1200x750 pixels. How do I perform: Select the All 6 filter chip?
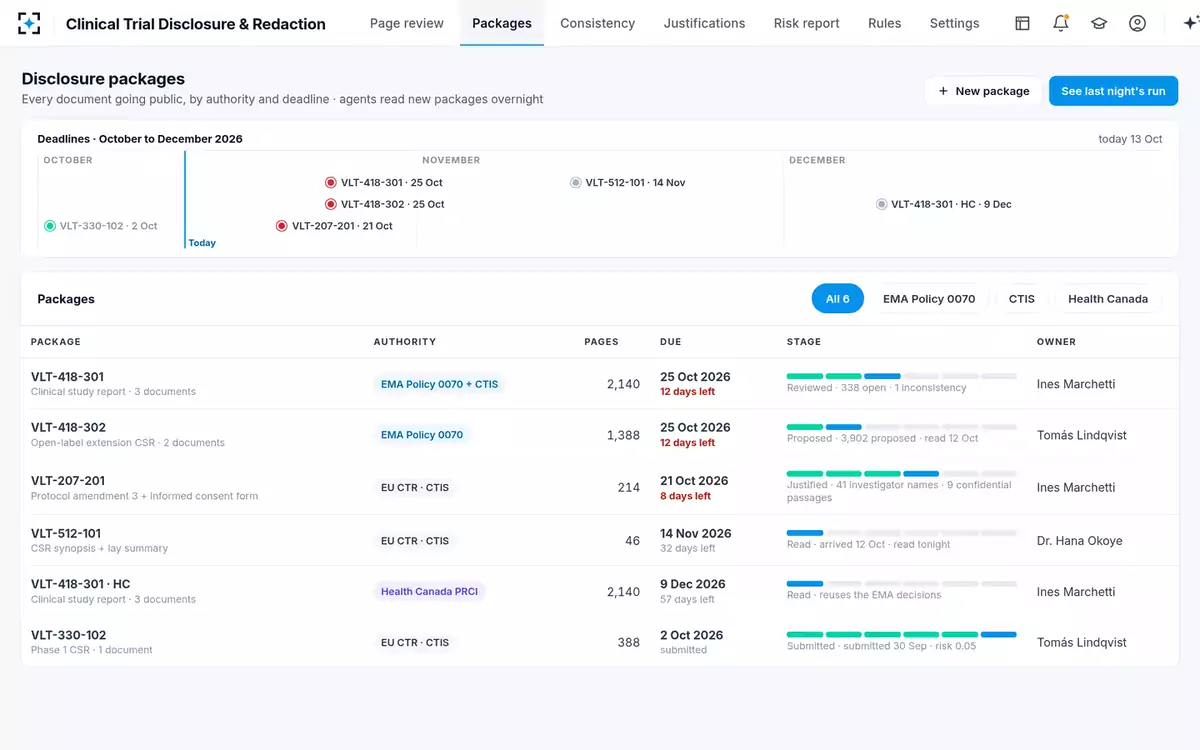pyautogui.click(x=838, y=299)
